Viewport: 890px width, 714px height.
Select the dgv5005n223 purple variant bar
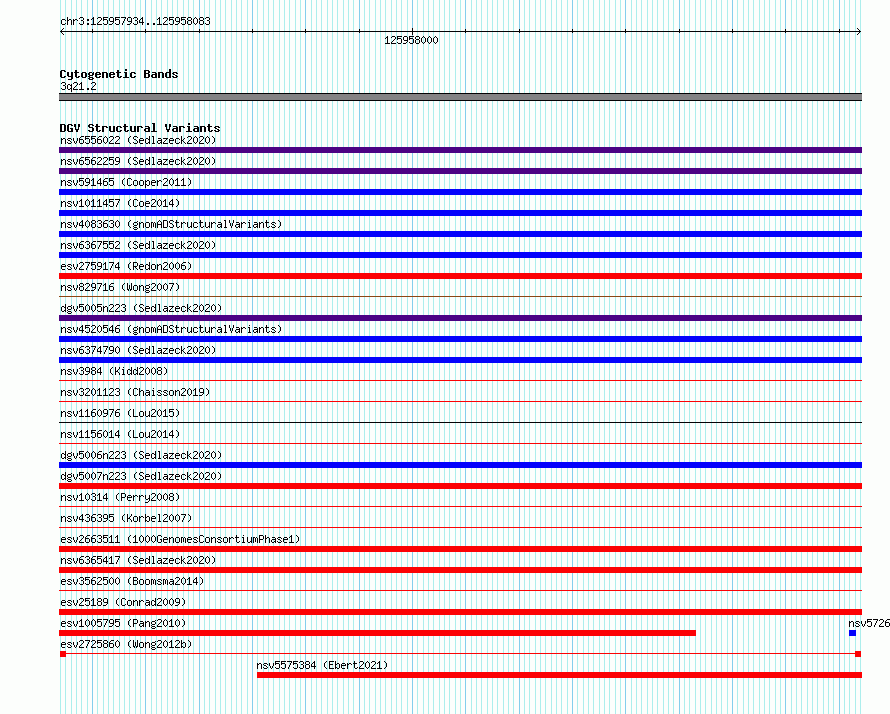click(x=460, y=318)
